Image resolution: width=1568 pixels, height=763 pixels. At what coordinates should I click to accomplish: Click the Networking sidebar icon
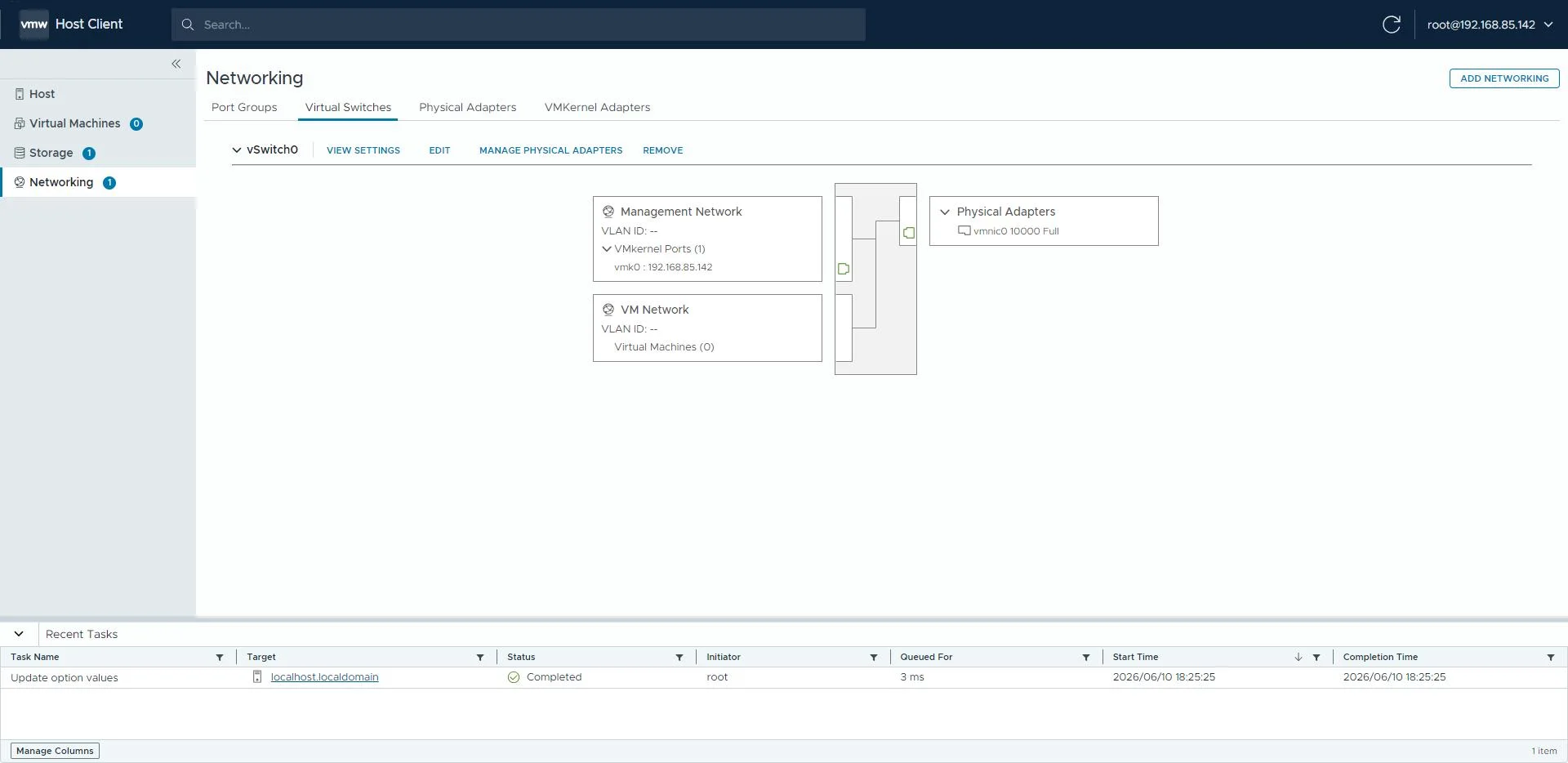click(20, 182)
